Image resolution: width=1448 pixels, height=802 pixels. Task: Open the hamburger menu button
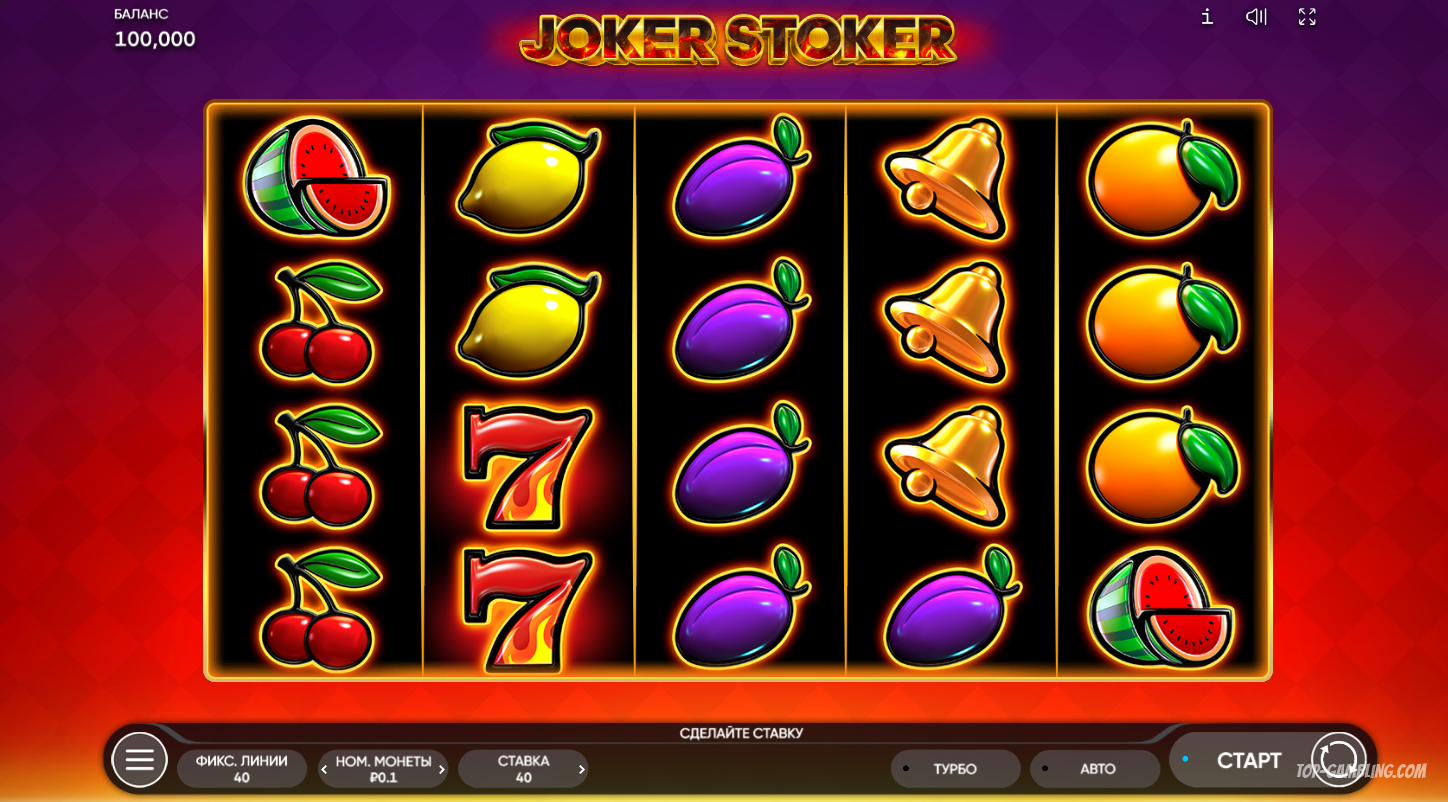(x=139, y=760)
